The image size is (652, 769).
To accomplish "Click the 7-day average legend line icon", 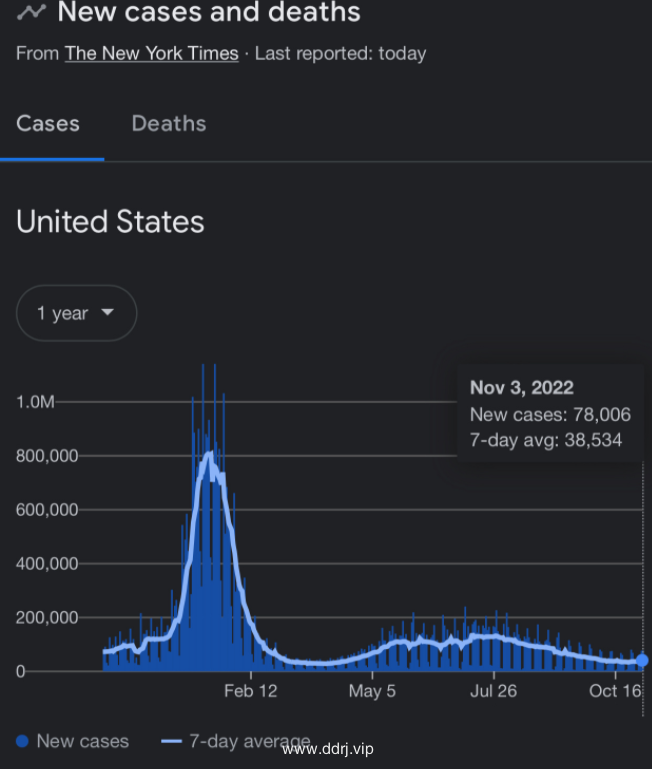I will pos(171,741).
